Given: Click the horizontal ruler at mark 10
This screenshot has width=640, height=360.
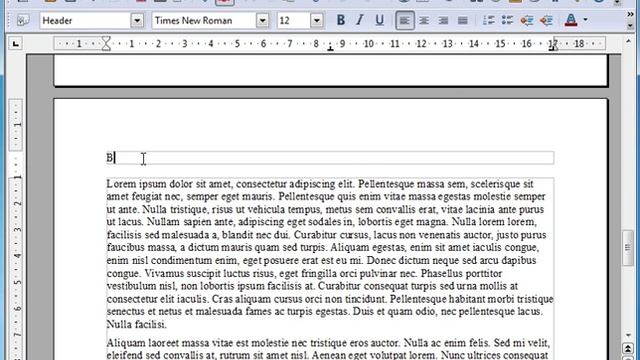Looking at the screenshot, I should click(369, 43).
